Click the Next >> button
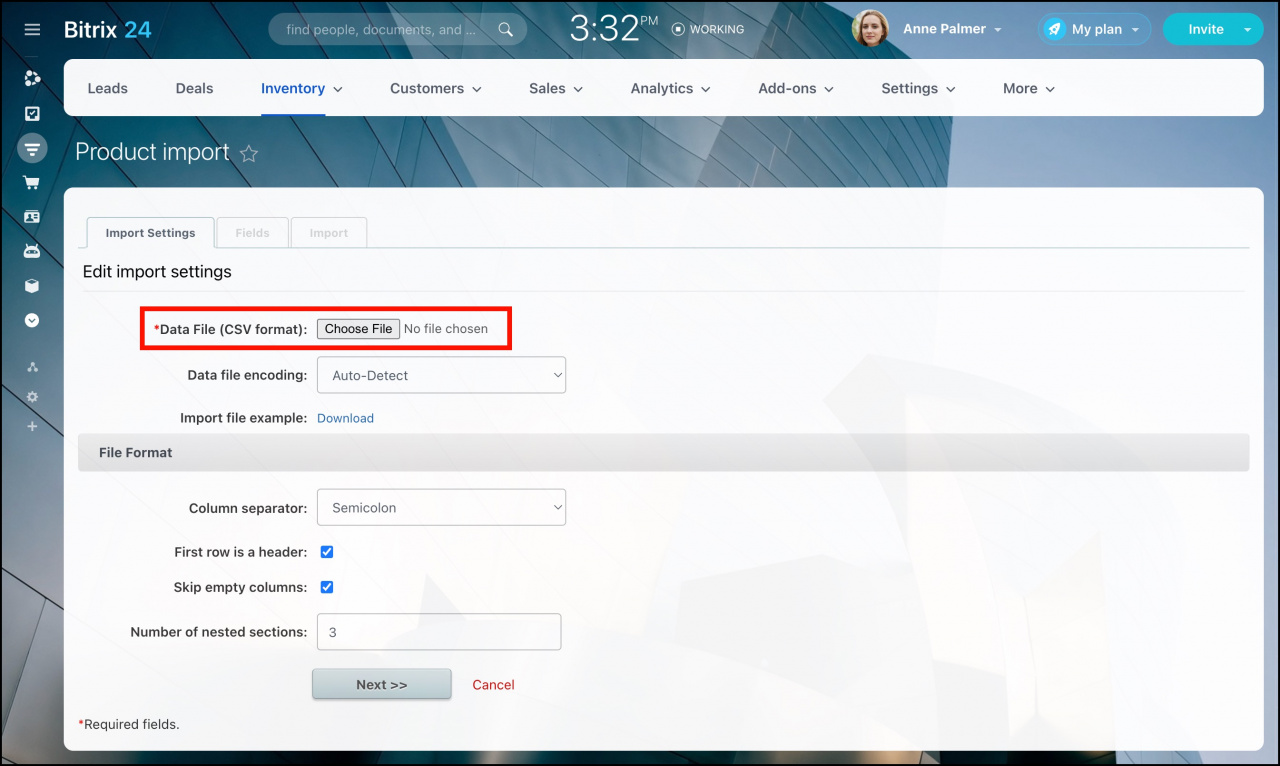 [x=382, y=685]
